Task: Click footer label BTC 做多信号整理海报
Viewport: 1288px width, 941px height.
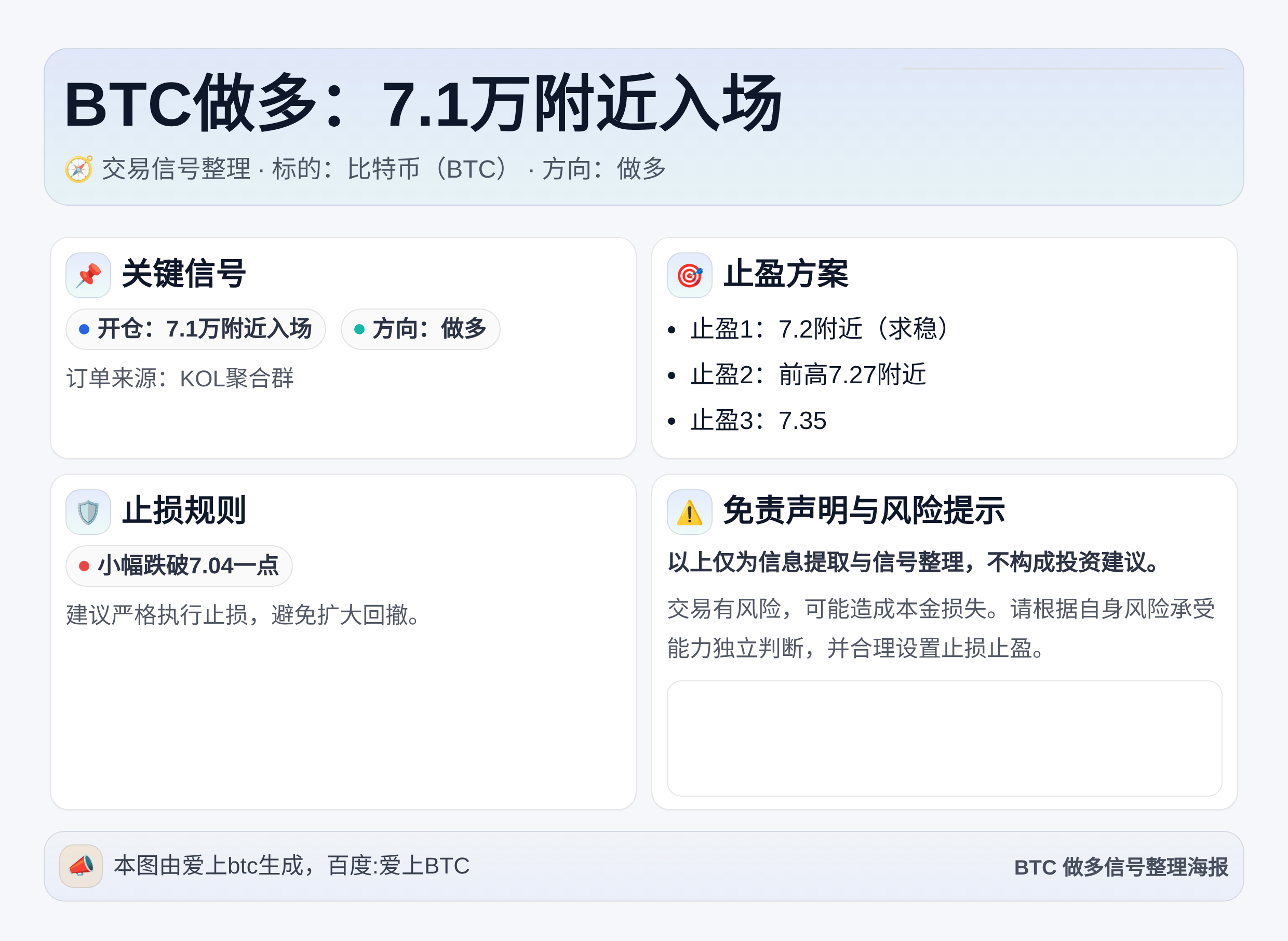Action: [x=1121, y=867]
